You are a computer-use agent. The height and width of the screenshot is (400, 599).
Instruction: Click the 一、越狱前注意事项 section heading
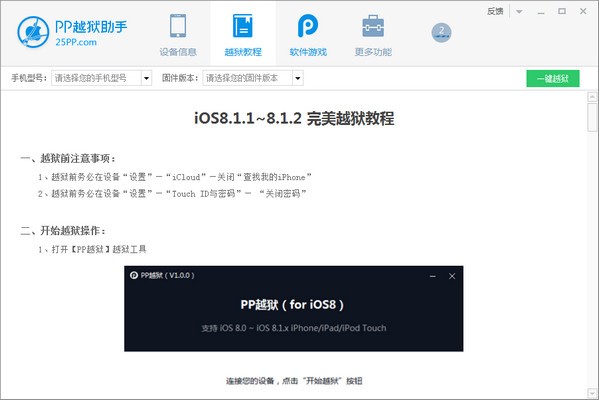point(68,158)
